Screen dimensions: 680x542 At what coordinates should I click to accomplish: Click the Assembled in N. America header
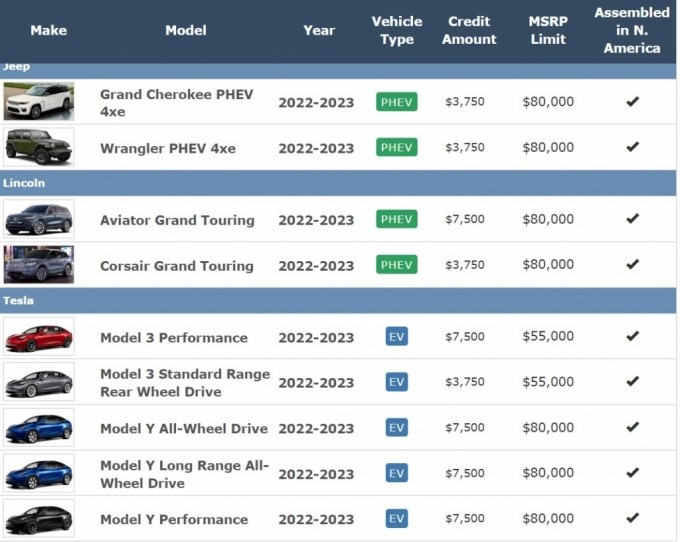coord(632,30)
